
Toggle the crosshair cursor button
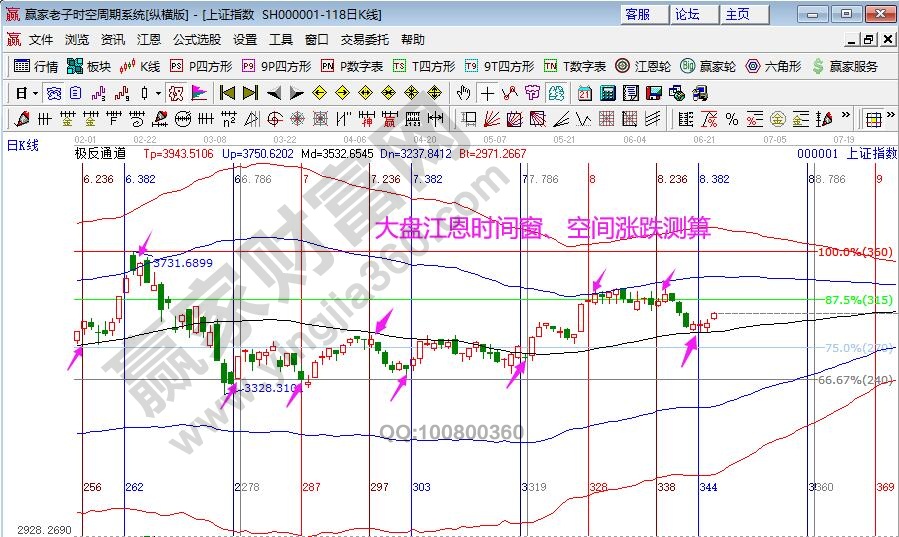pos(487,93)
